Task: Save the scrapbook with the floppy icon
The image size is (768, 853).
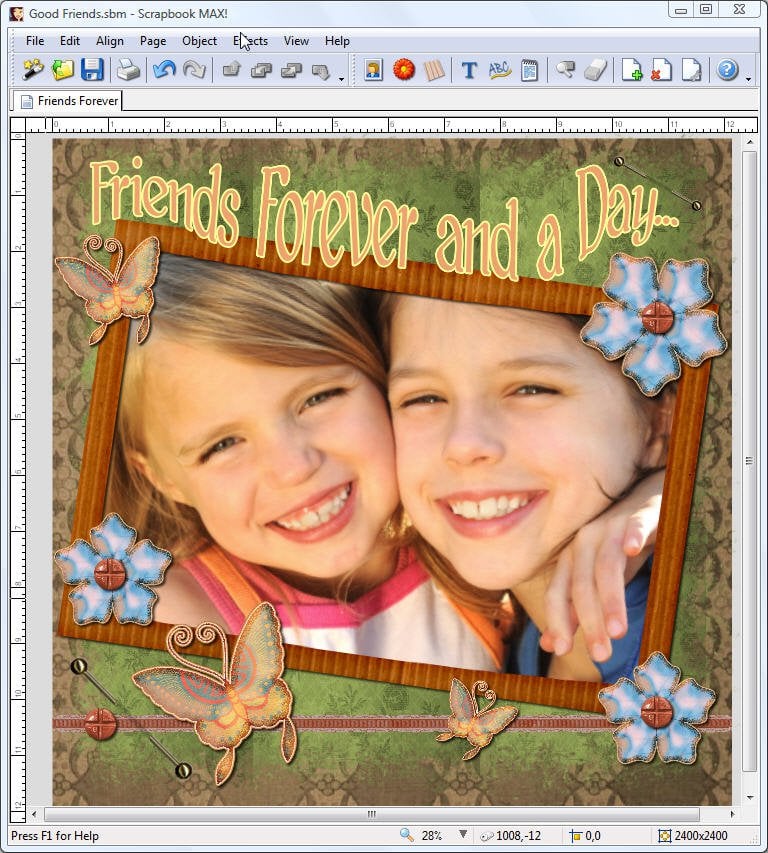Action: click(x=92, y=70)
